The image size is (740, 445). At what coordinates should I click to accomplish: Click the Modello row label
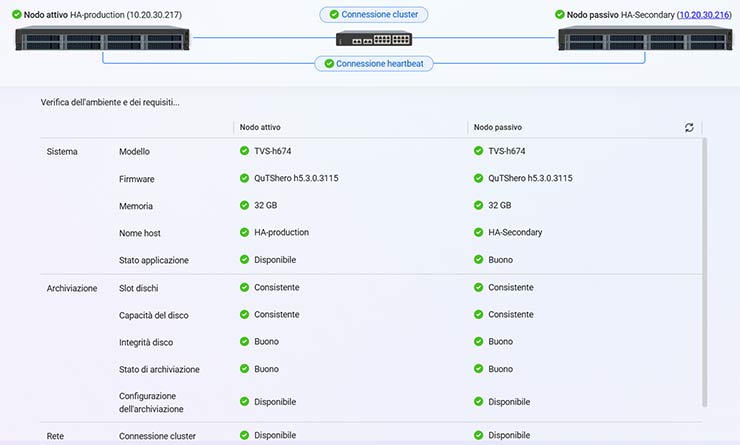pyautogui.click(x=135, y=151)
